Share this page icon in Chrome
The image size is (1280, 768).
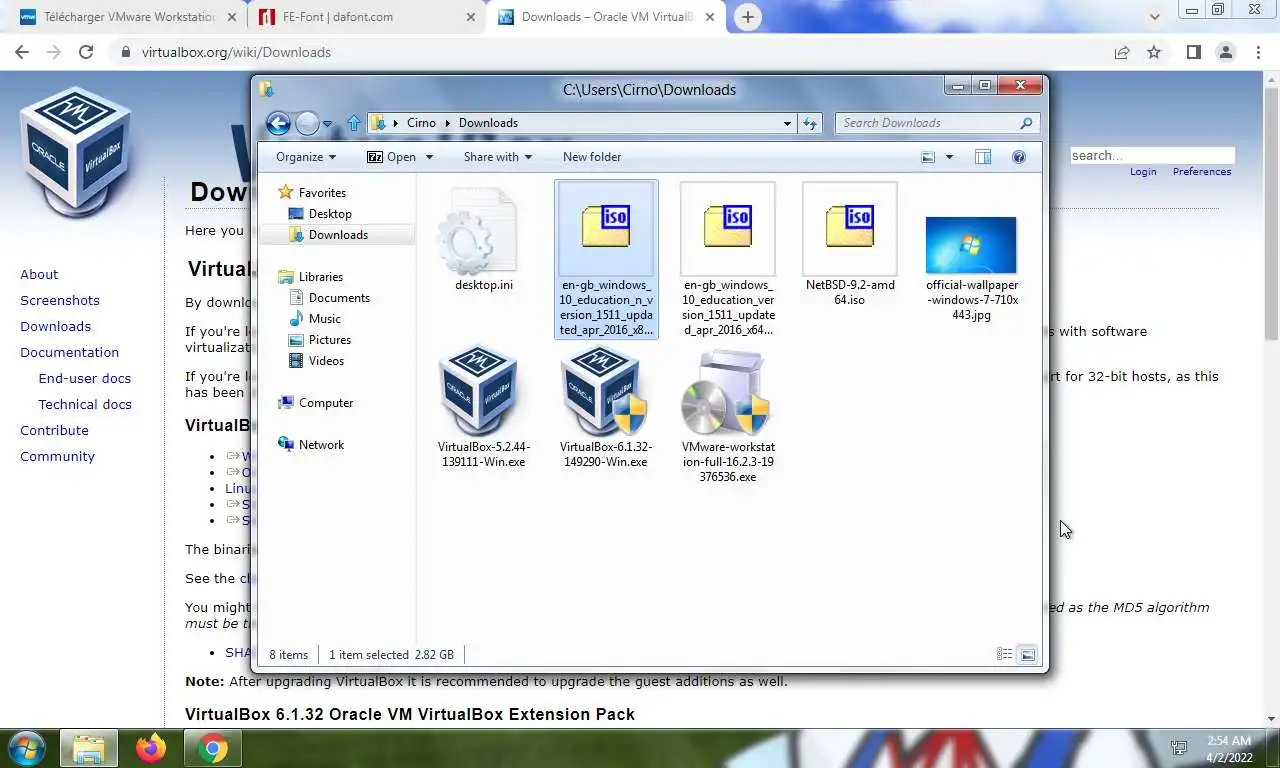coord(1122,52)
